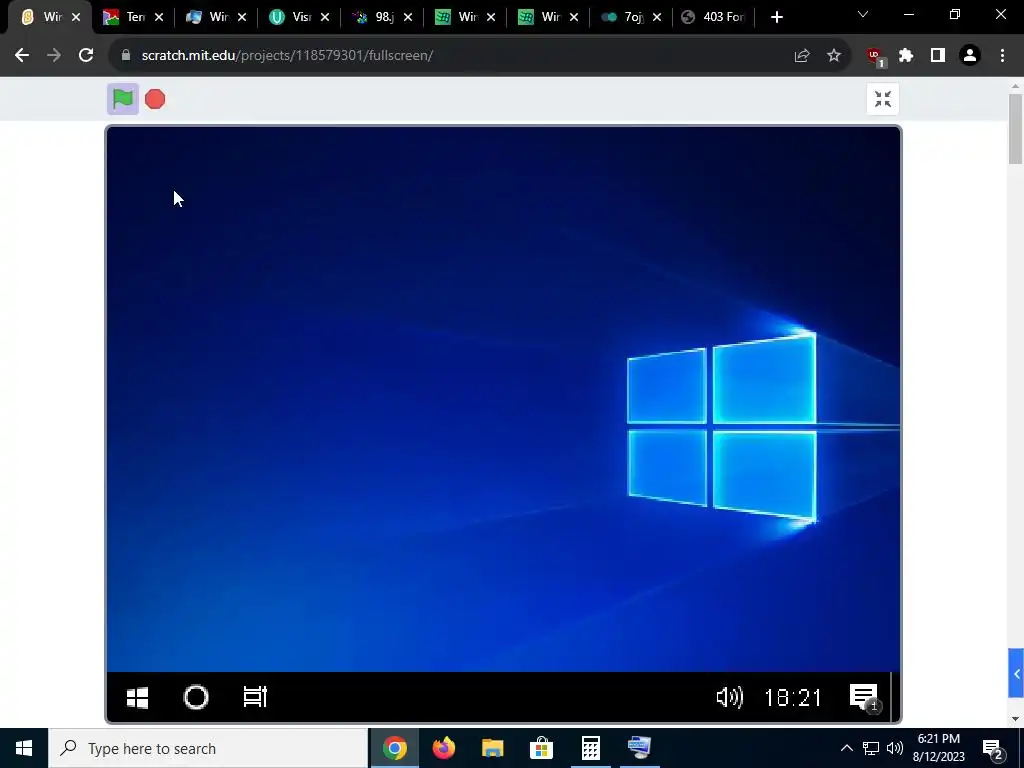Open uBlock Origin extension icon
The image size is (1024, 768).
[875, 57]
